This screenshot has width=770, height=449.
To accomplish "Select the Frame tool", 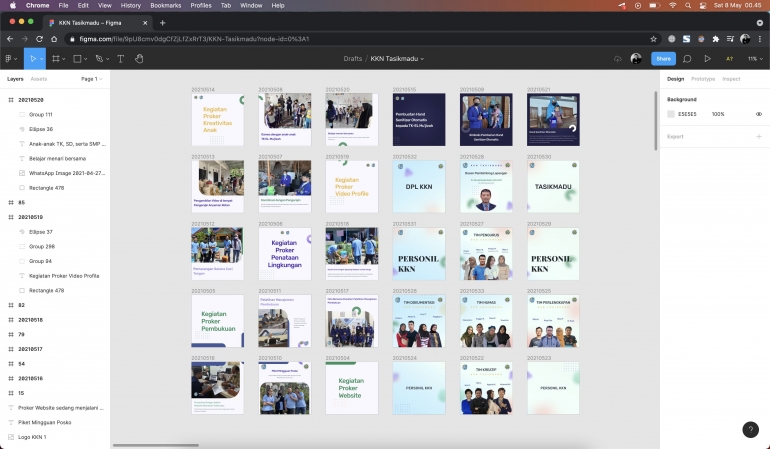I will (55, 58).
